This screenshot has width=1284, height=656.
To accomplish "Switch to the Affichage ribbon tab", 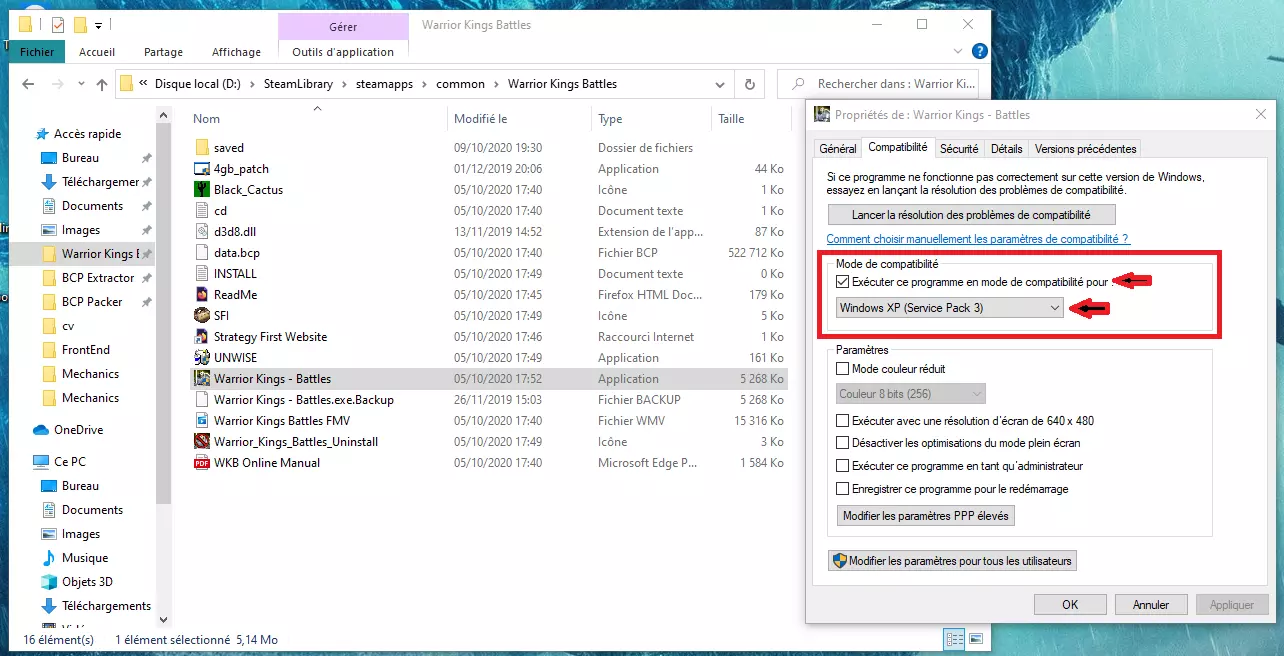I will pyautogui.click(x=236, y=52).
